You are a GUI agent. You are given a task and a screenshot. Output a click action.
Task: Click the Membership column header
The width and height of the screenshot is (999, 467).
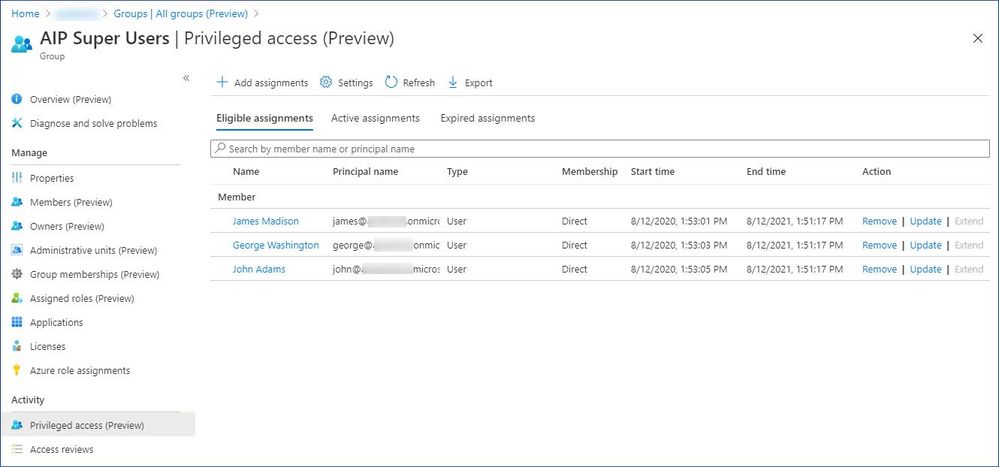[589, 171]
